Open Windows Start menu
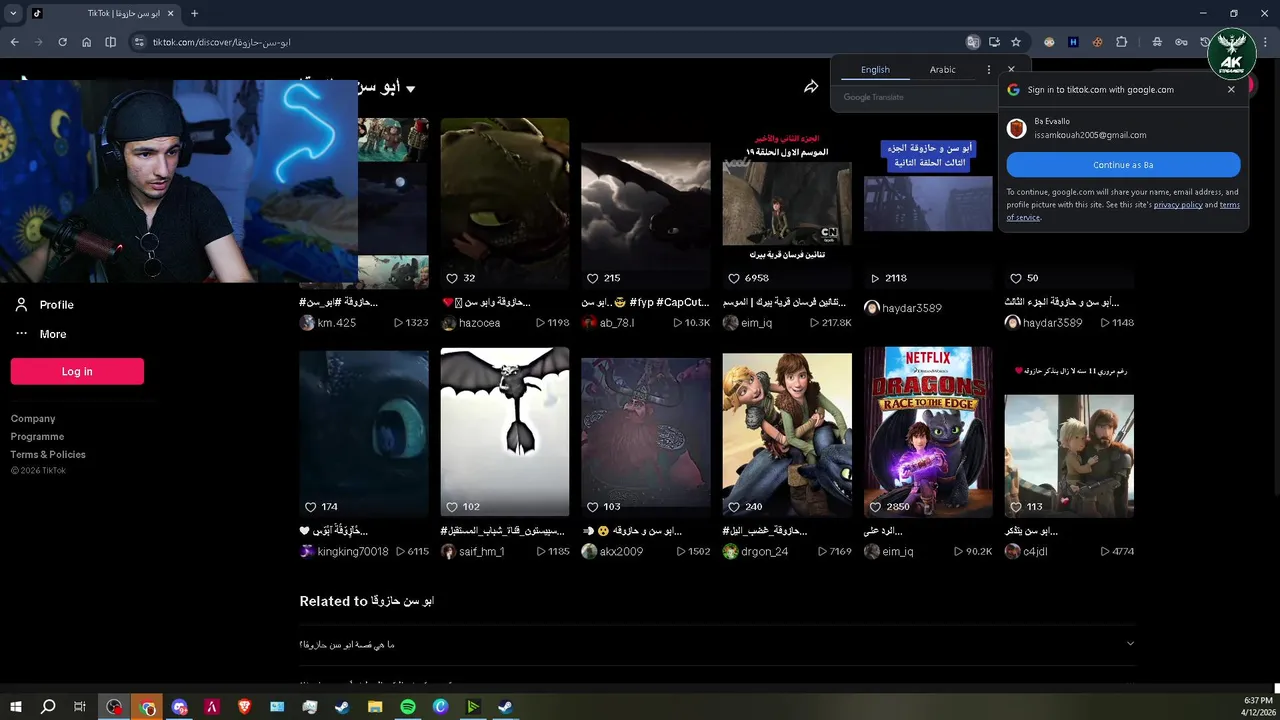The width and height of the screenshot is (1280, 720). click(x=15, y=707)
